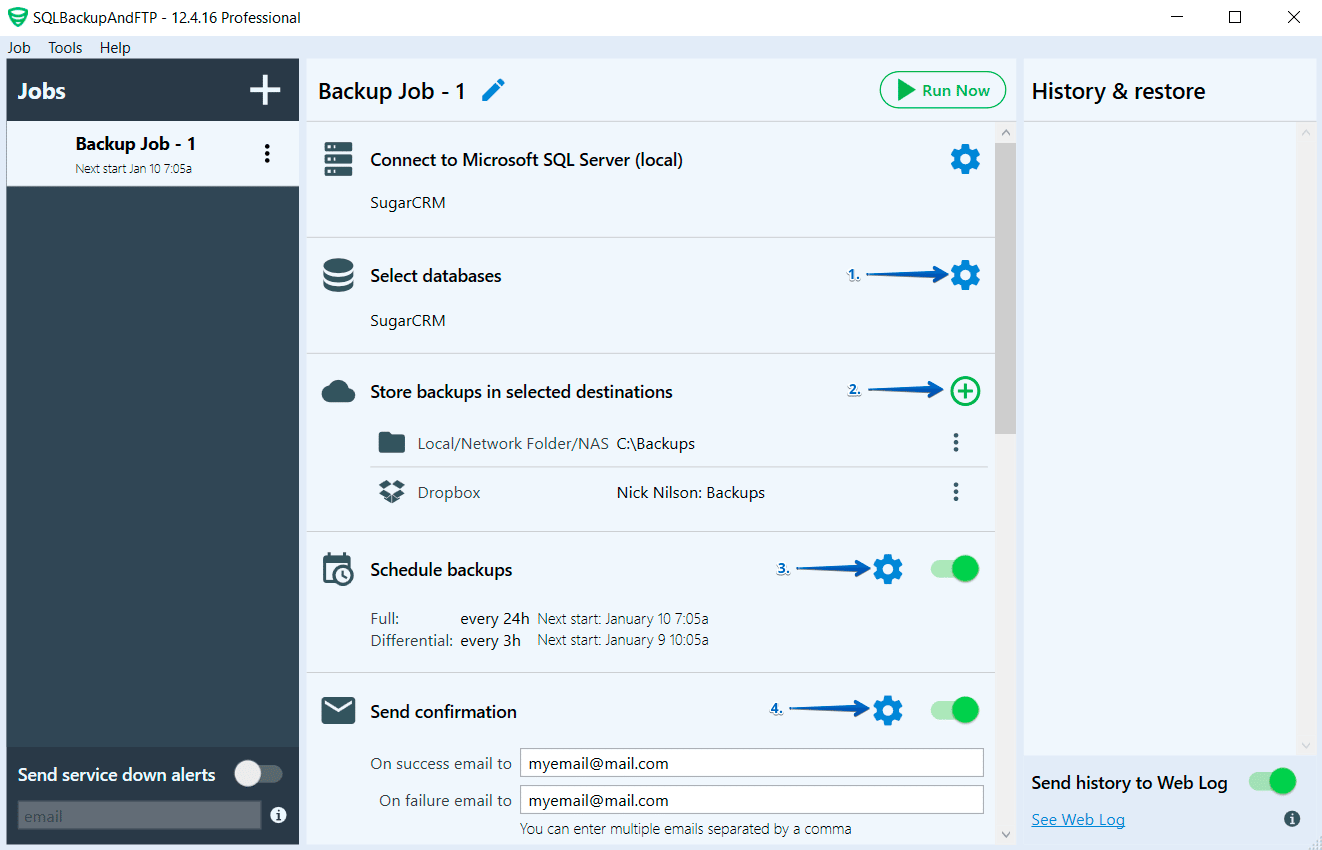1322x850 pixels.
Task: Click the C:\Backups folder path
Action: coord(656,443)
